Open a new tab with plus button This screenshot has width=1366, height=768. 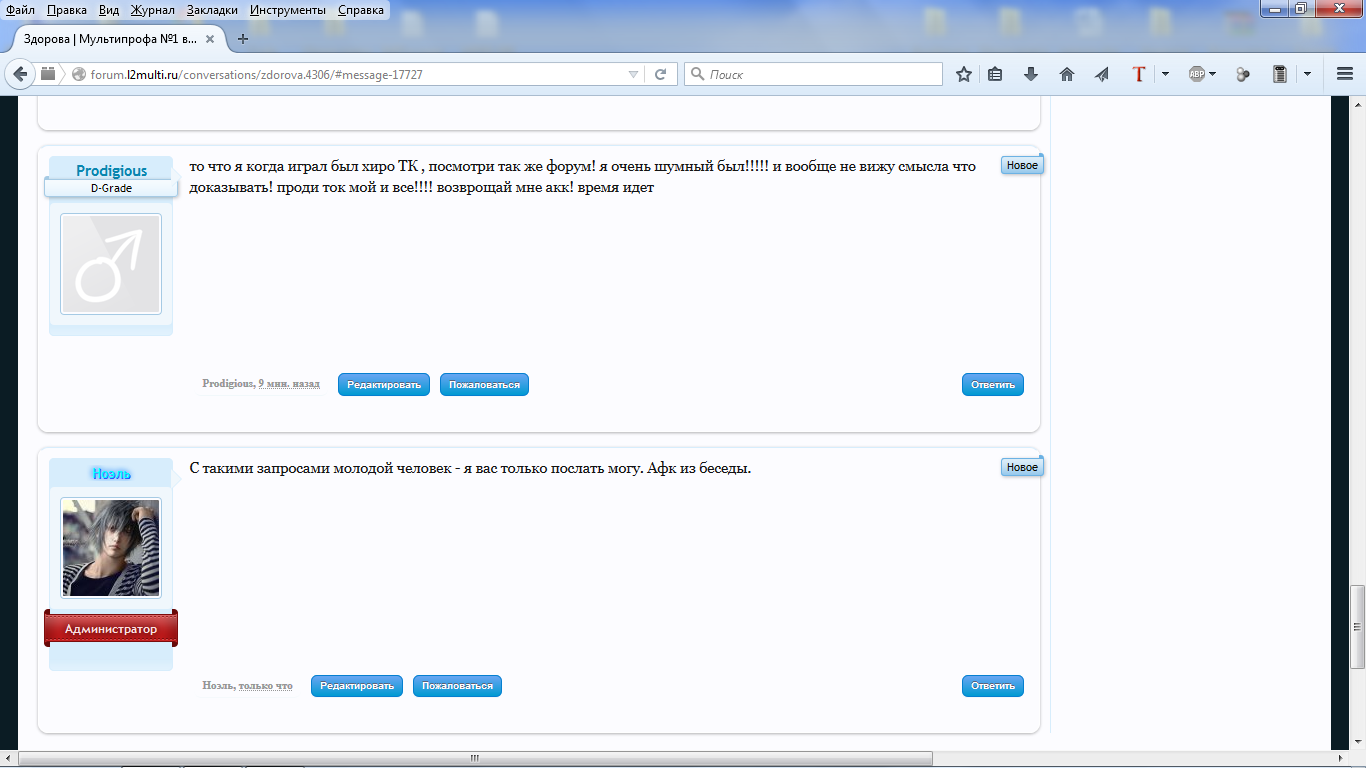(243, 39)
